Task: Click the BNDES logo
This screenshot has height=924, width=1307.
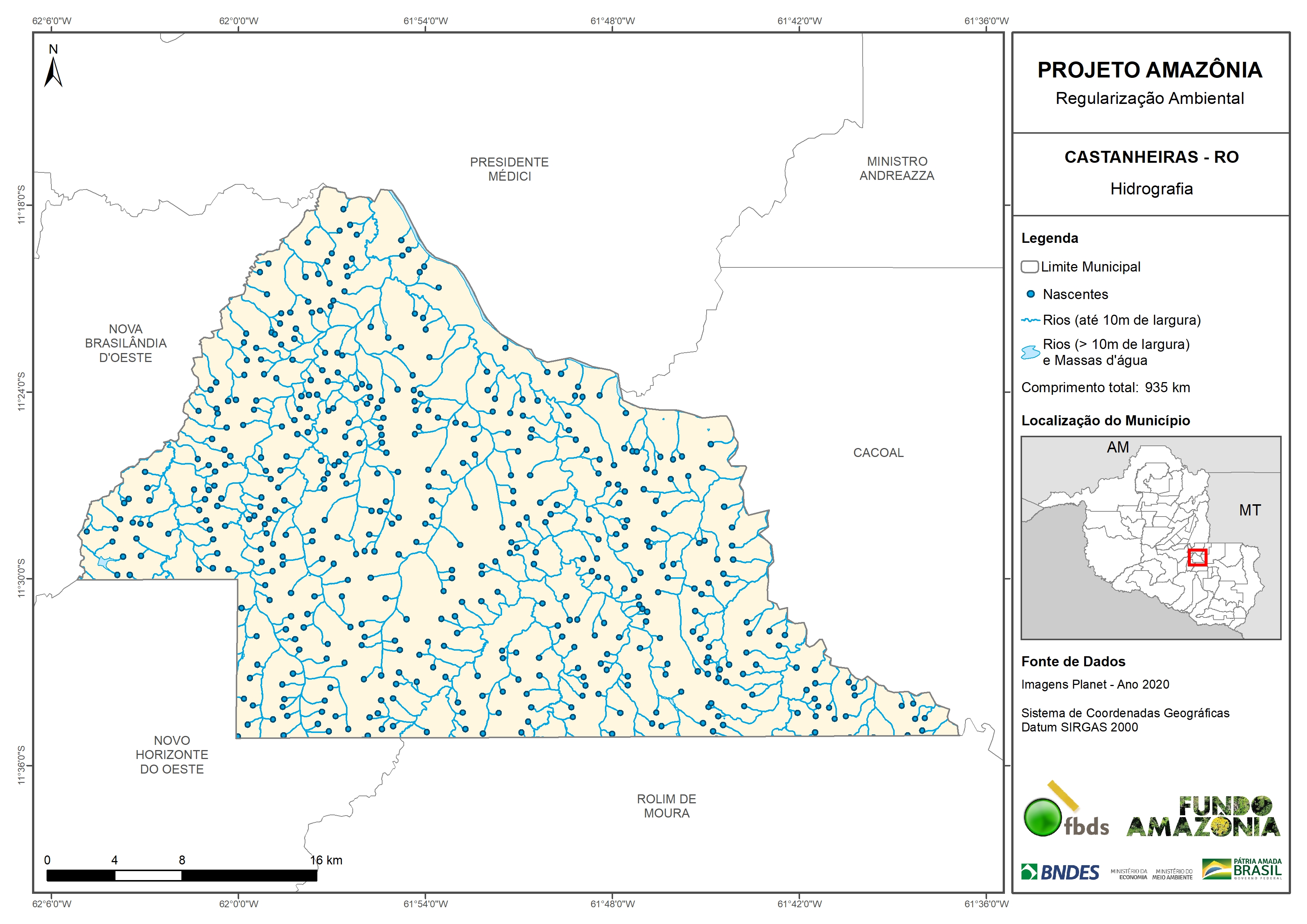Action: click(x=1060, y=872)
